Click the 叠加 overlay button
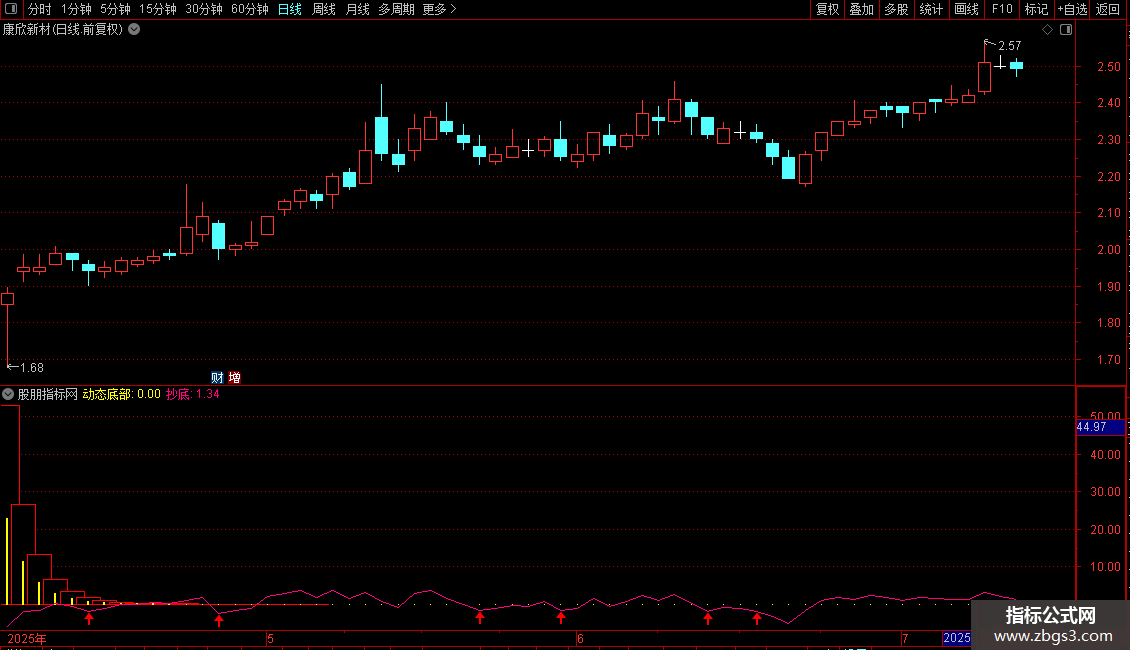 pos(861,9)
